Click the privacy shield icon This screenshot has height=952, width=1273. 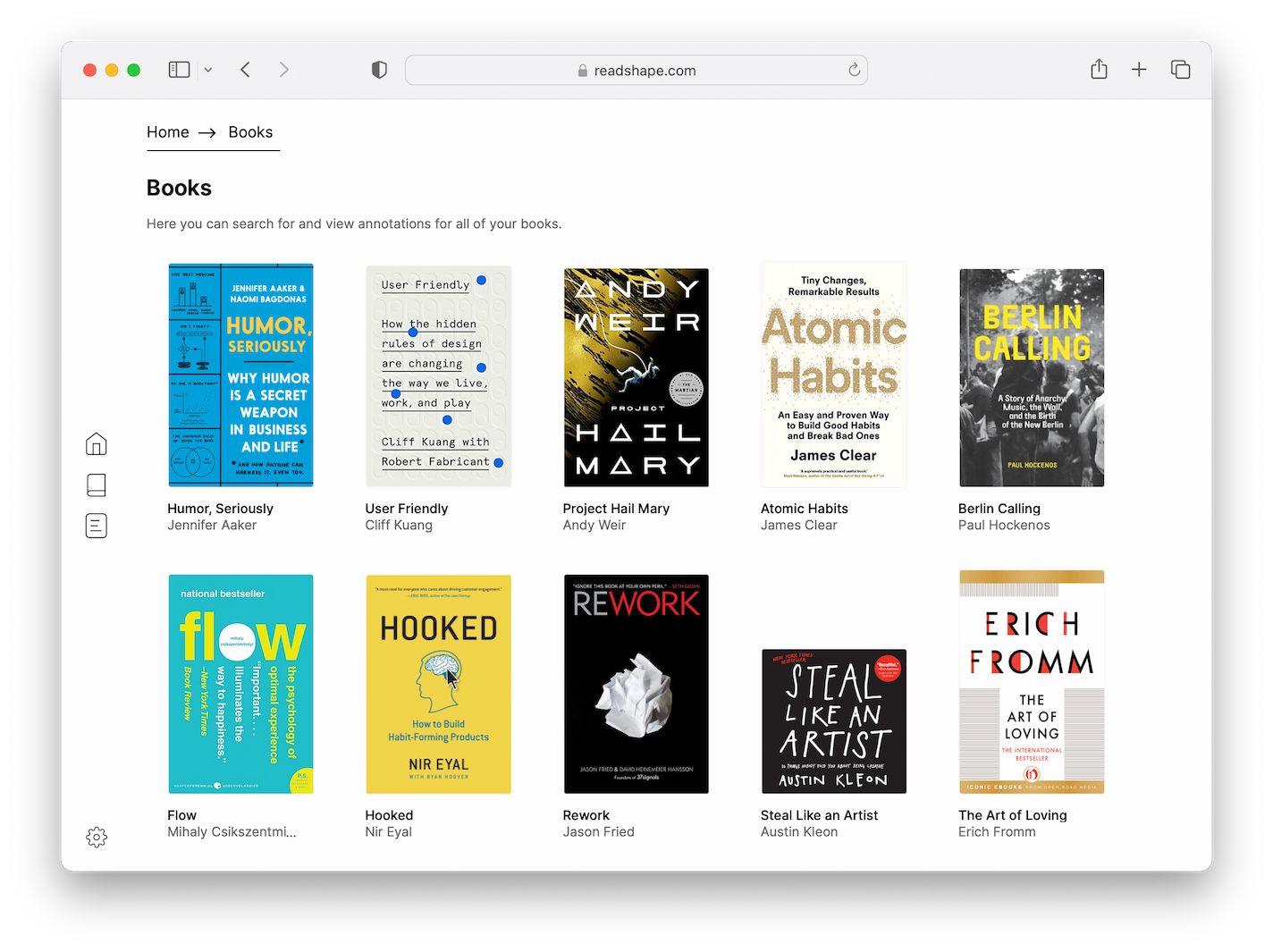pyautogui.click(x=379, y=70)
